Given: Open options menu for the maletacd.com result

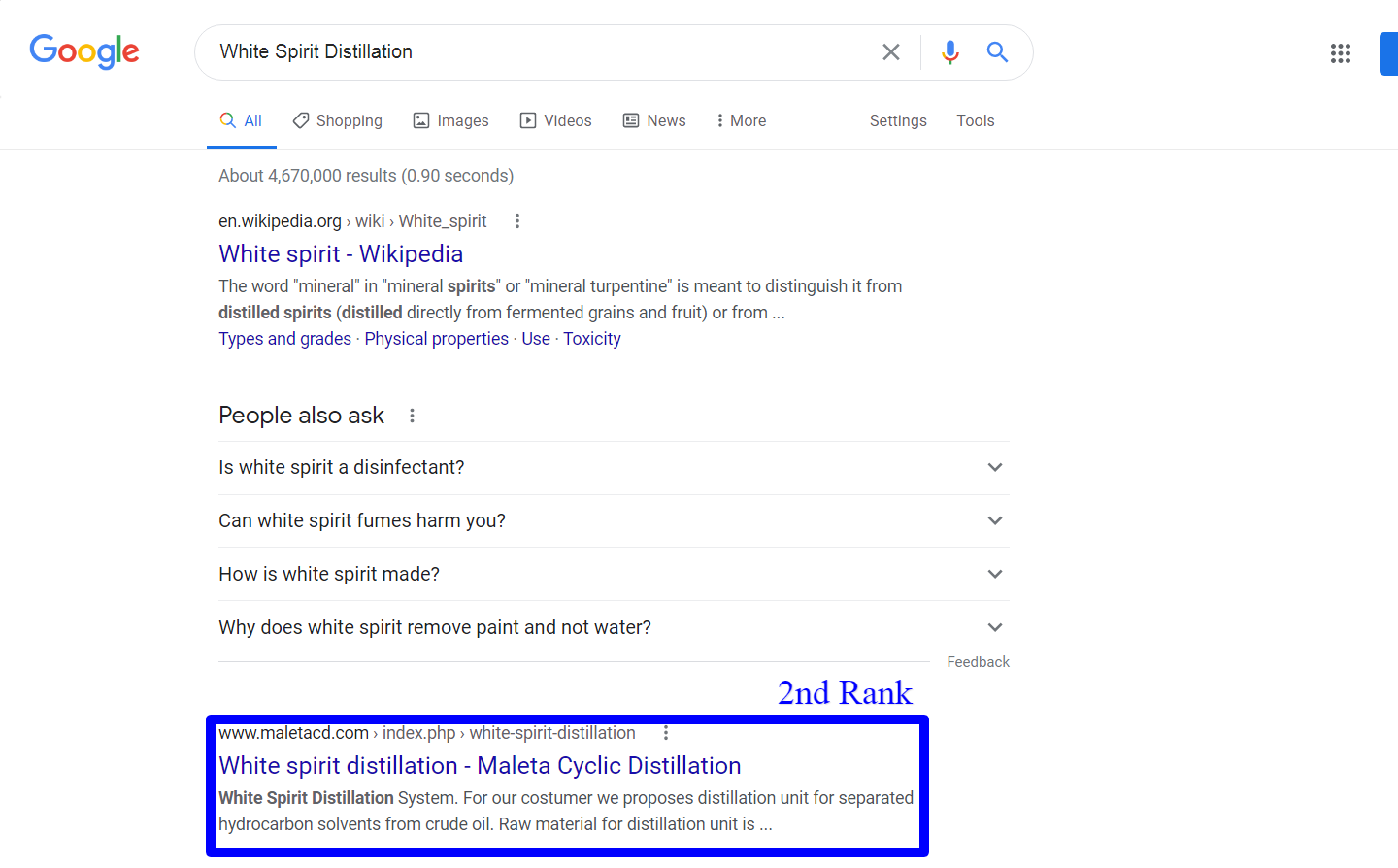Looking at the screenshot, I should point(666,733).
